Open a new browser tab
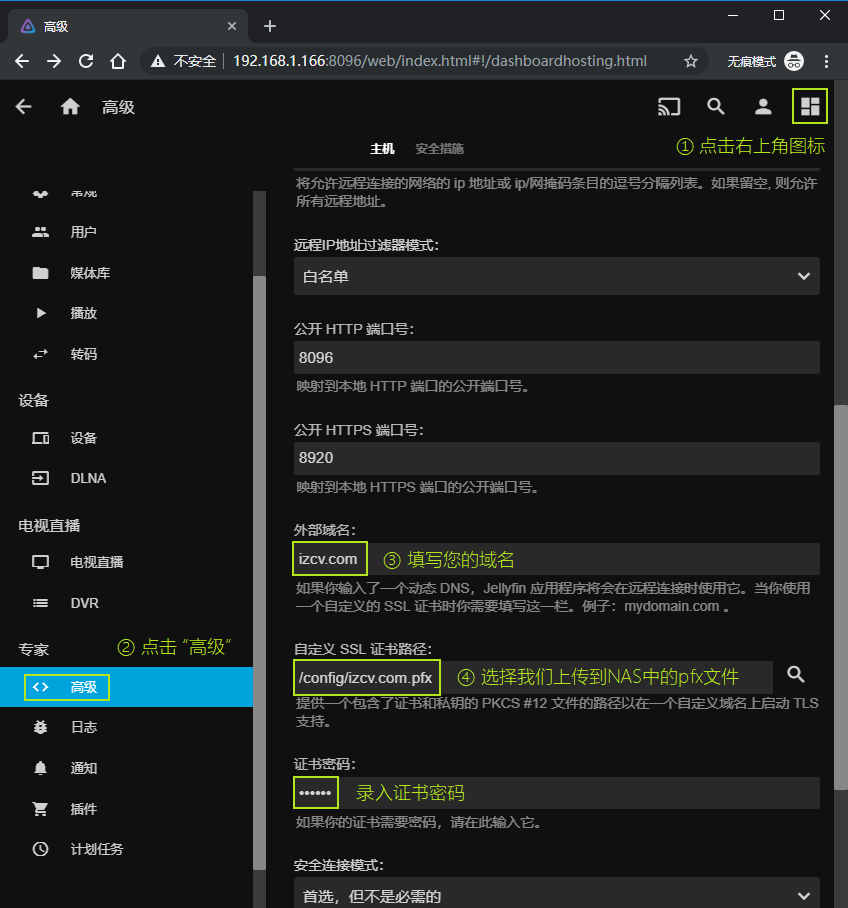The width and height of the screenshot is (848, 908). click(269, 26)
